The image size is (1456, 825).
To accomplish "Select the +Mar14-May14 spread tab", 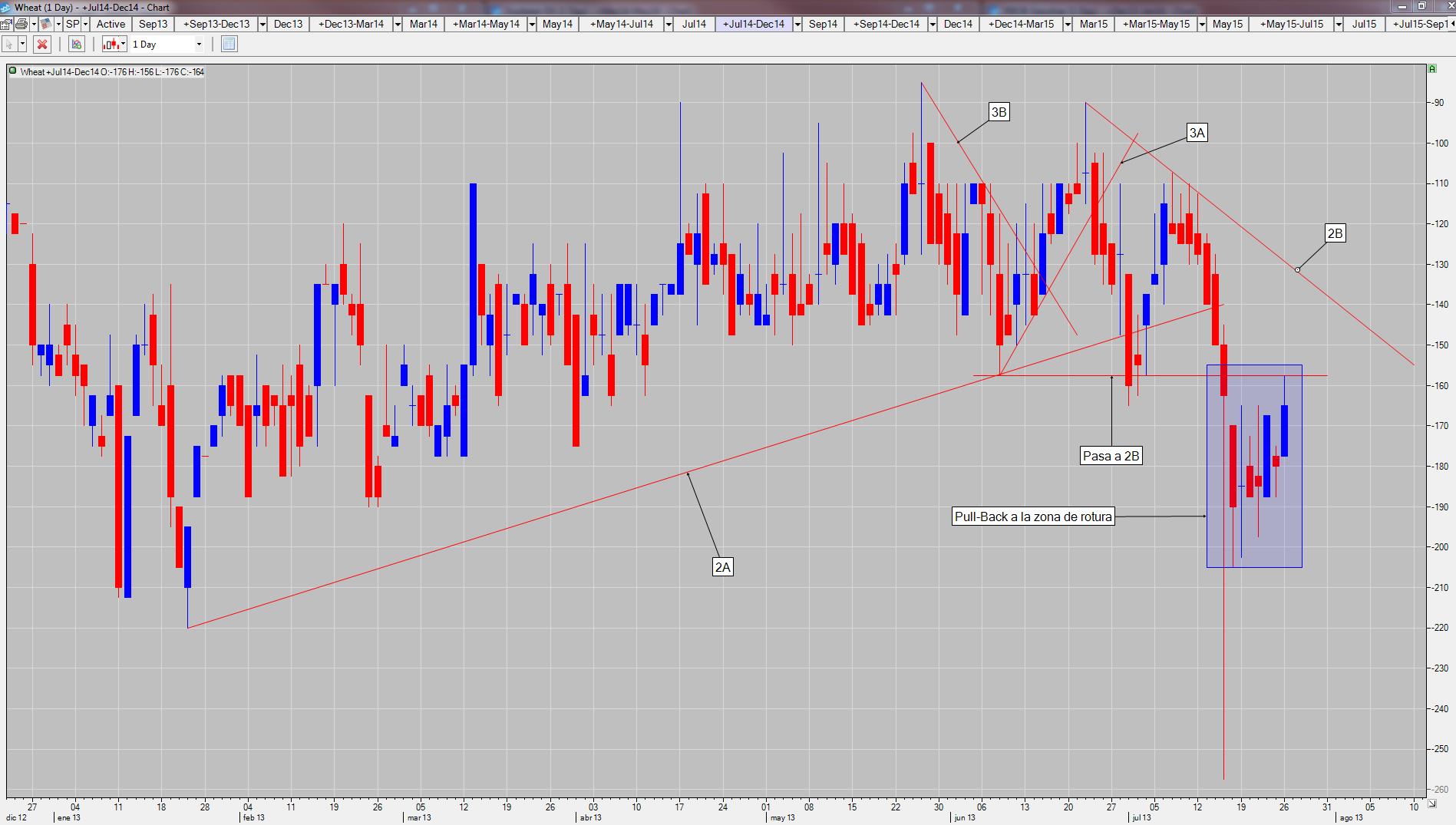I will 486,24.
